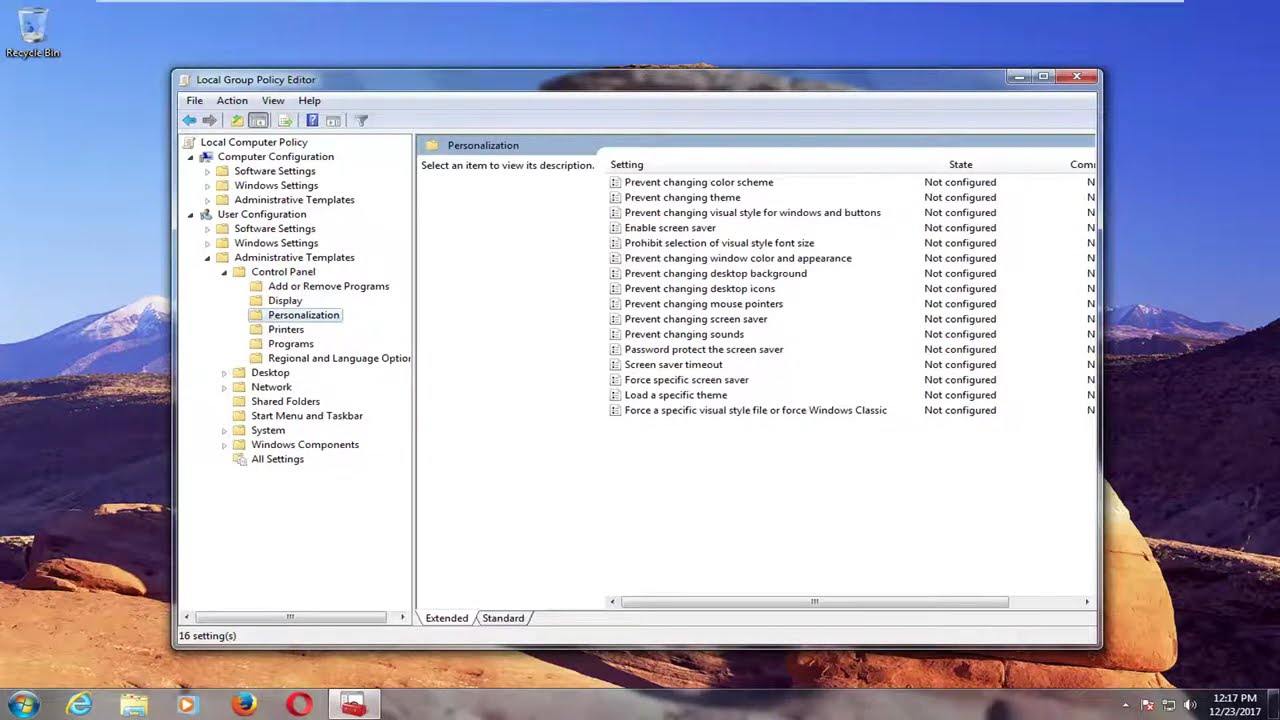Show hidden tray icons arrow
The image size is (1280, 720).
(x=1126, y=705)
